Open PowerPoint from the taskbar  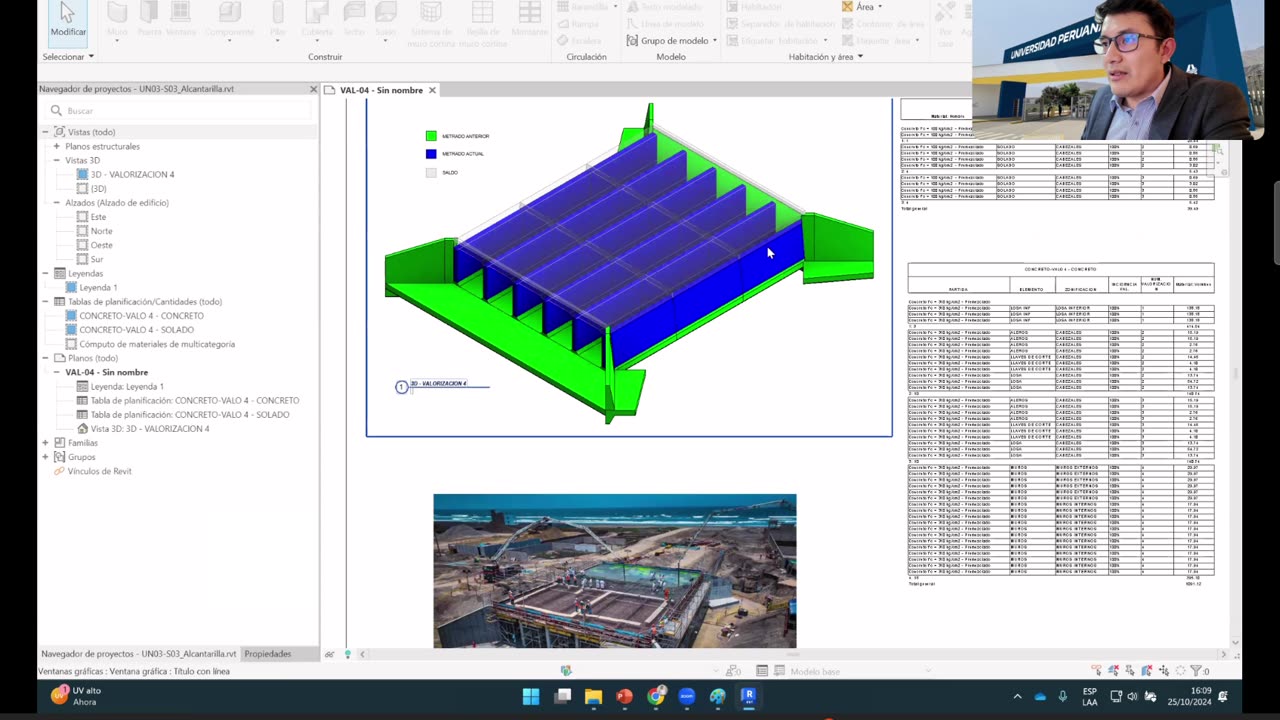(625, 696)
